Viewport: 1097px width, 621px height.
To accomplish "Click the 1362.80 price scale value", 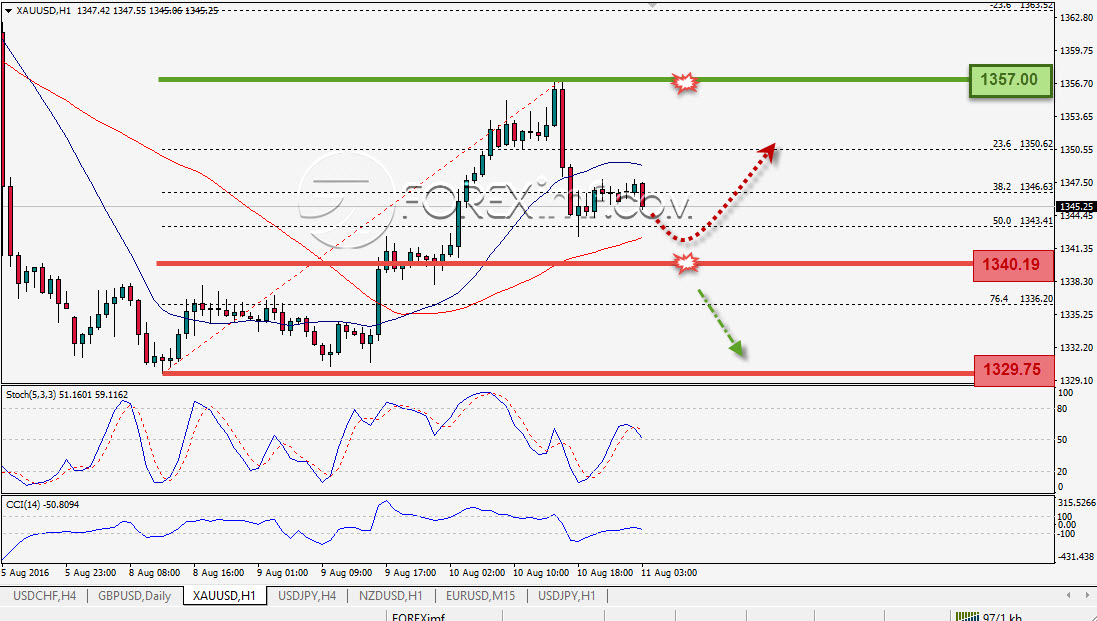I will (x=1077, y=17).
